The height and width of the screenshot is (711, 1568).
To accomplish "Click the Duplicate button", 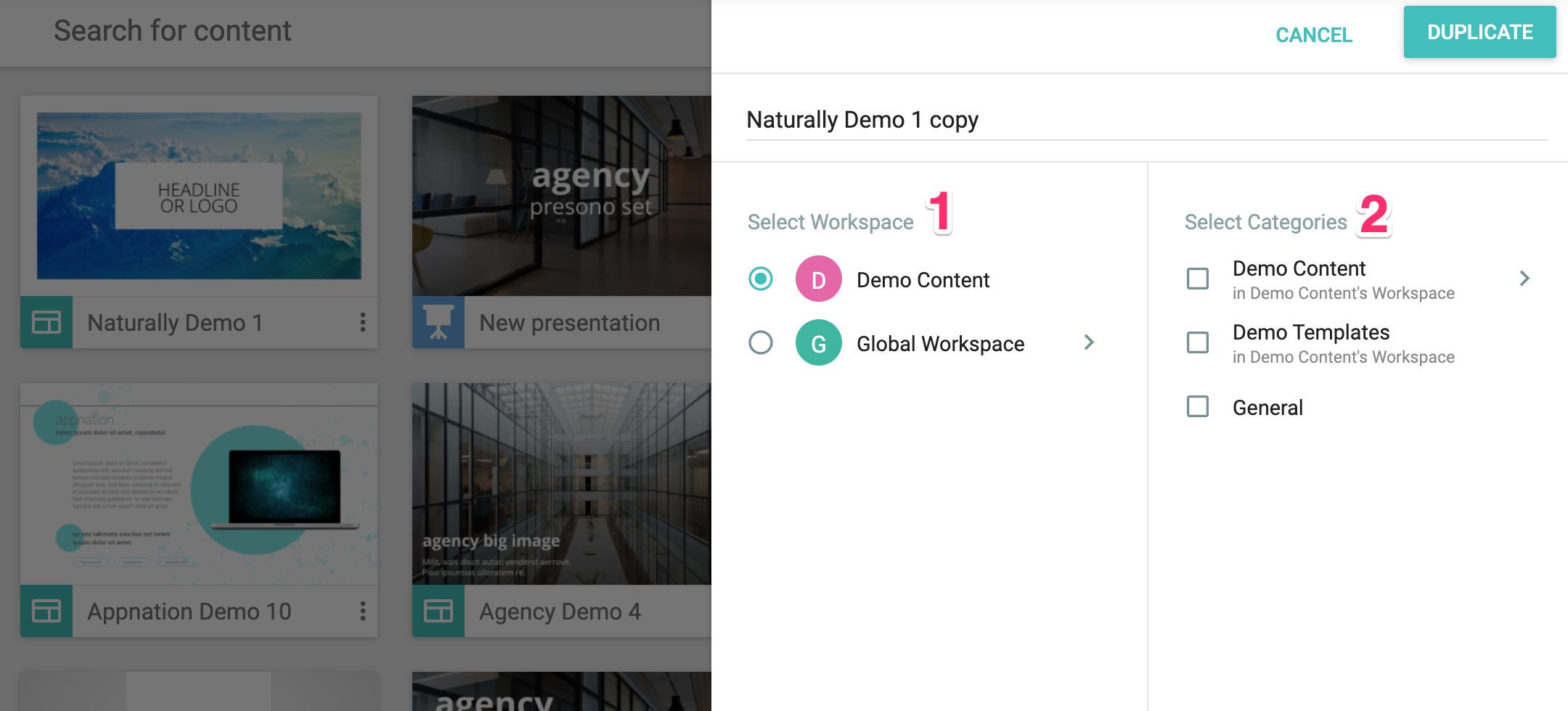I will click(x=1479, y=32).
